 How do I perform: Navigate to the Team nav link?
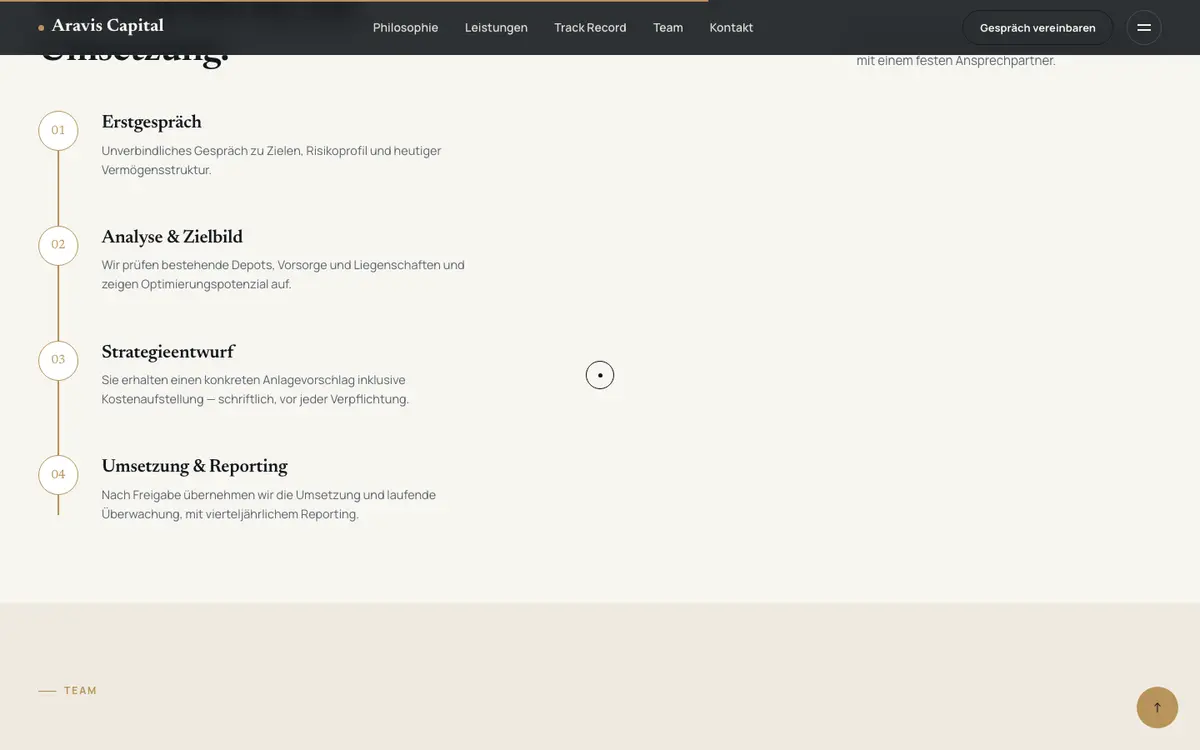tap(668, 28)
